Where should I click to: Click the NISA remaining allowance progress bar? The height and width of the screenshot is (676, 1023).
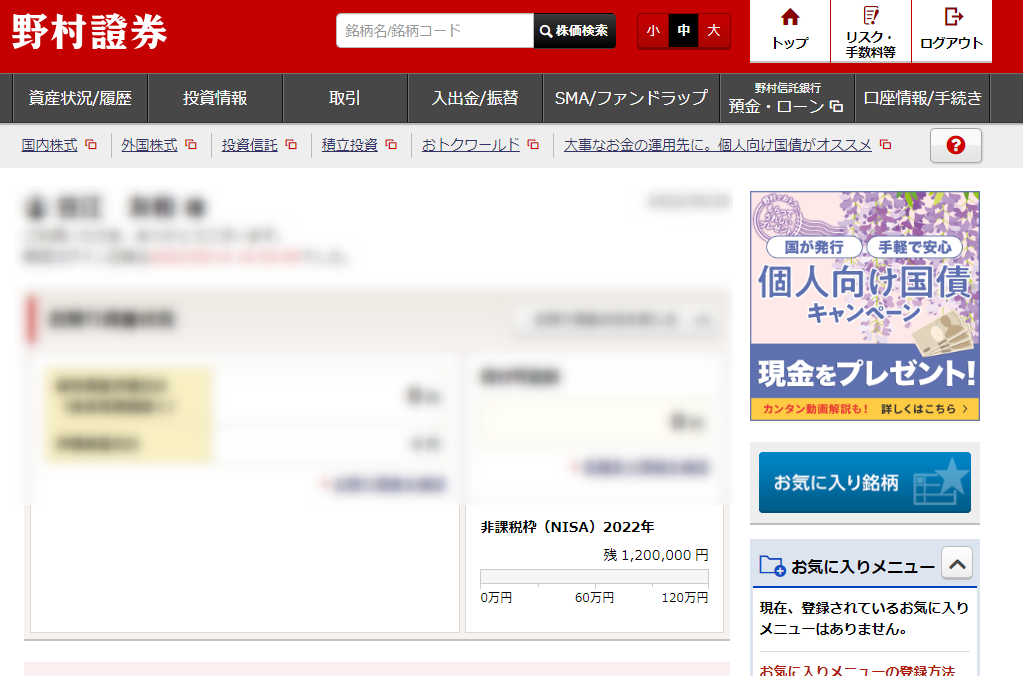coord(594,576)
